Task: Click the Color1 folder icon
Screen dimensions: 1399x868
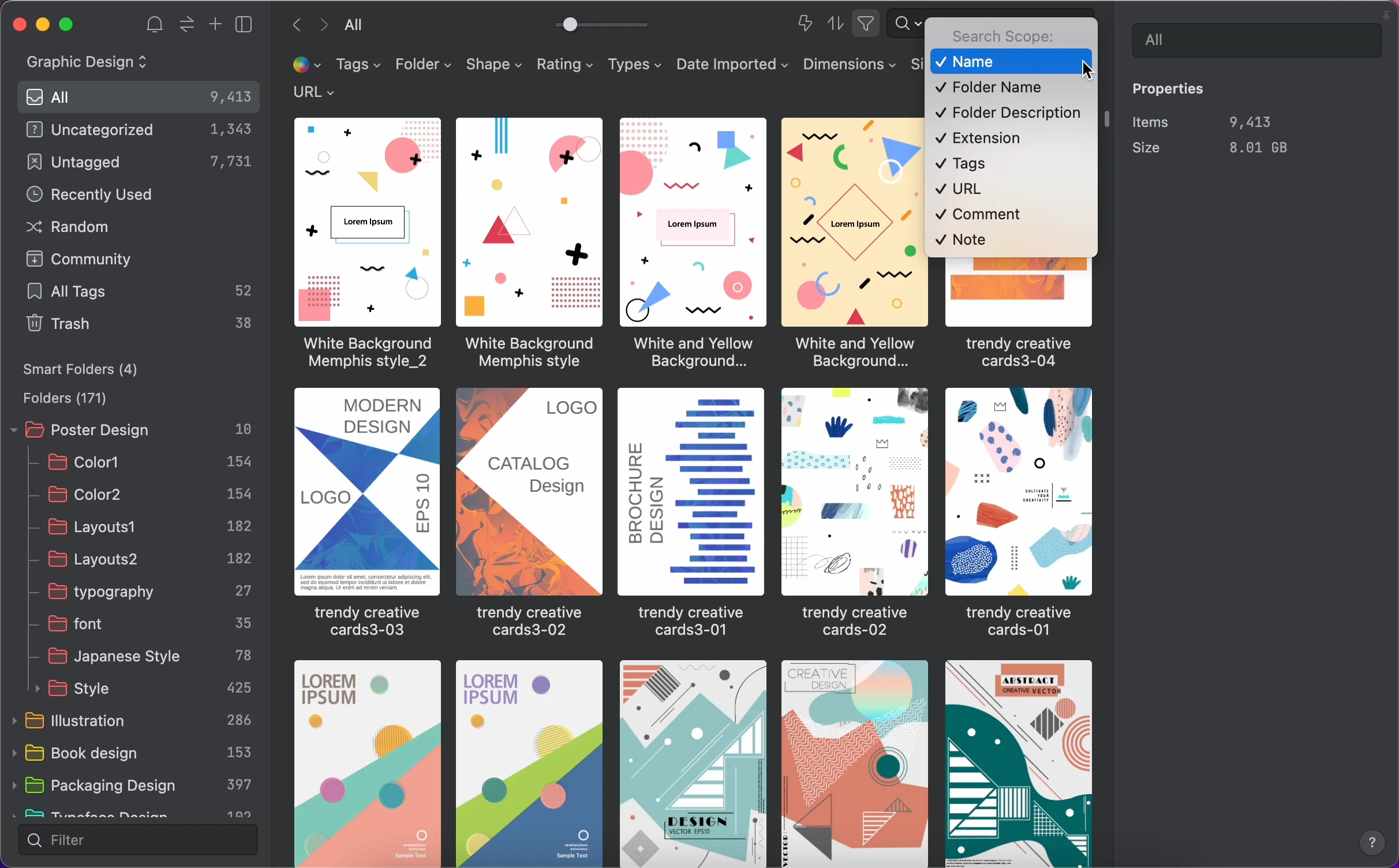Action: pyautogui.click(x=57, y=462)
